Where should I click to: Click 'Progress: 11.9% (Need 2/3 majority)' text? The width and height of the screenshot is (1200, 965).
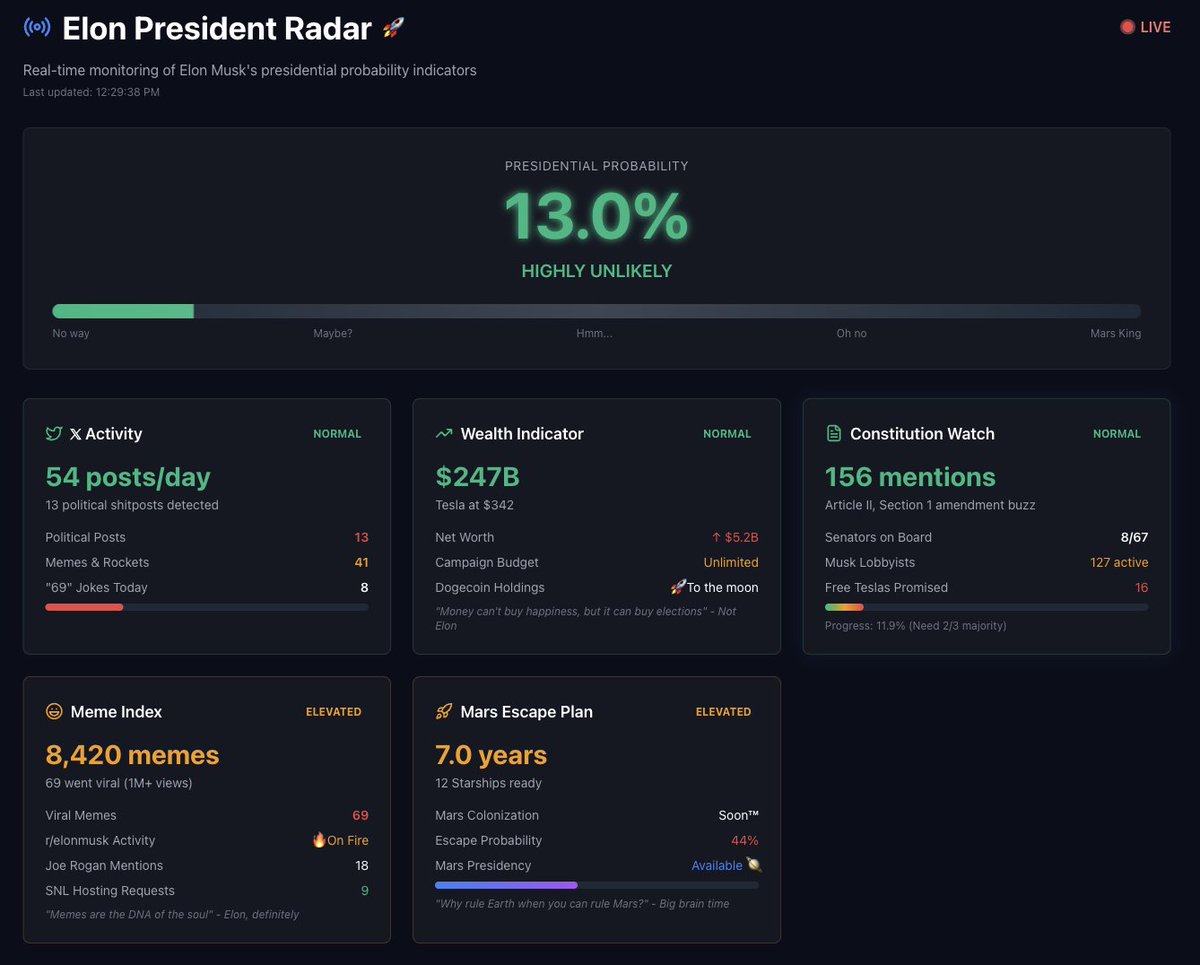click(916, 626)
